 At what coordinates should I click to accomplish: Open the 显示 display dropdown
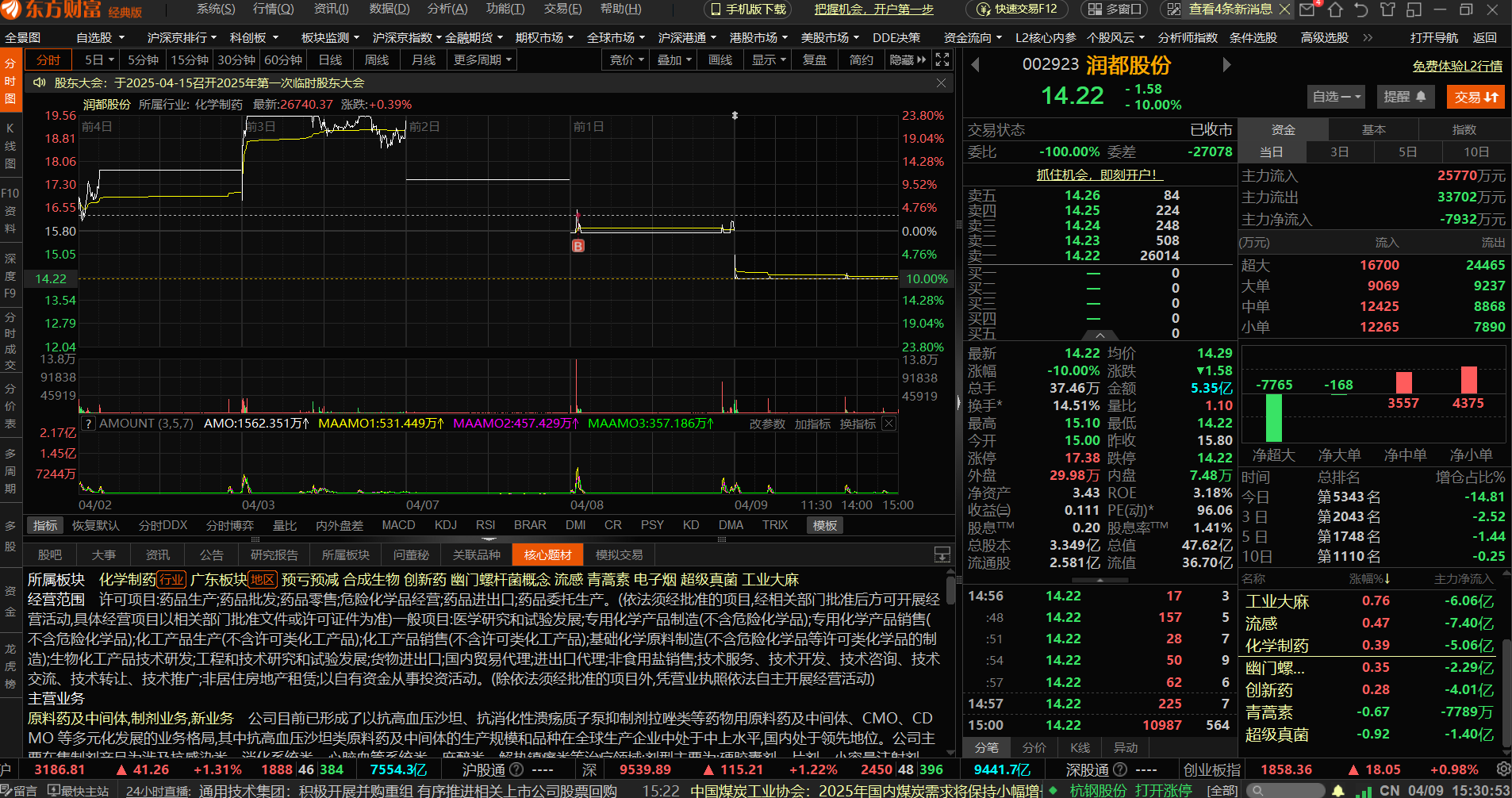(x=769, y=59)
